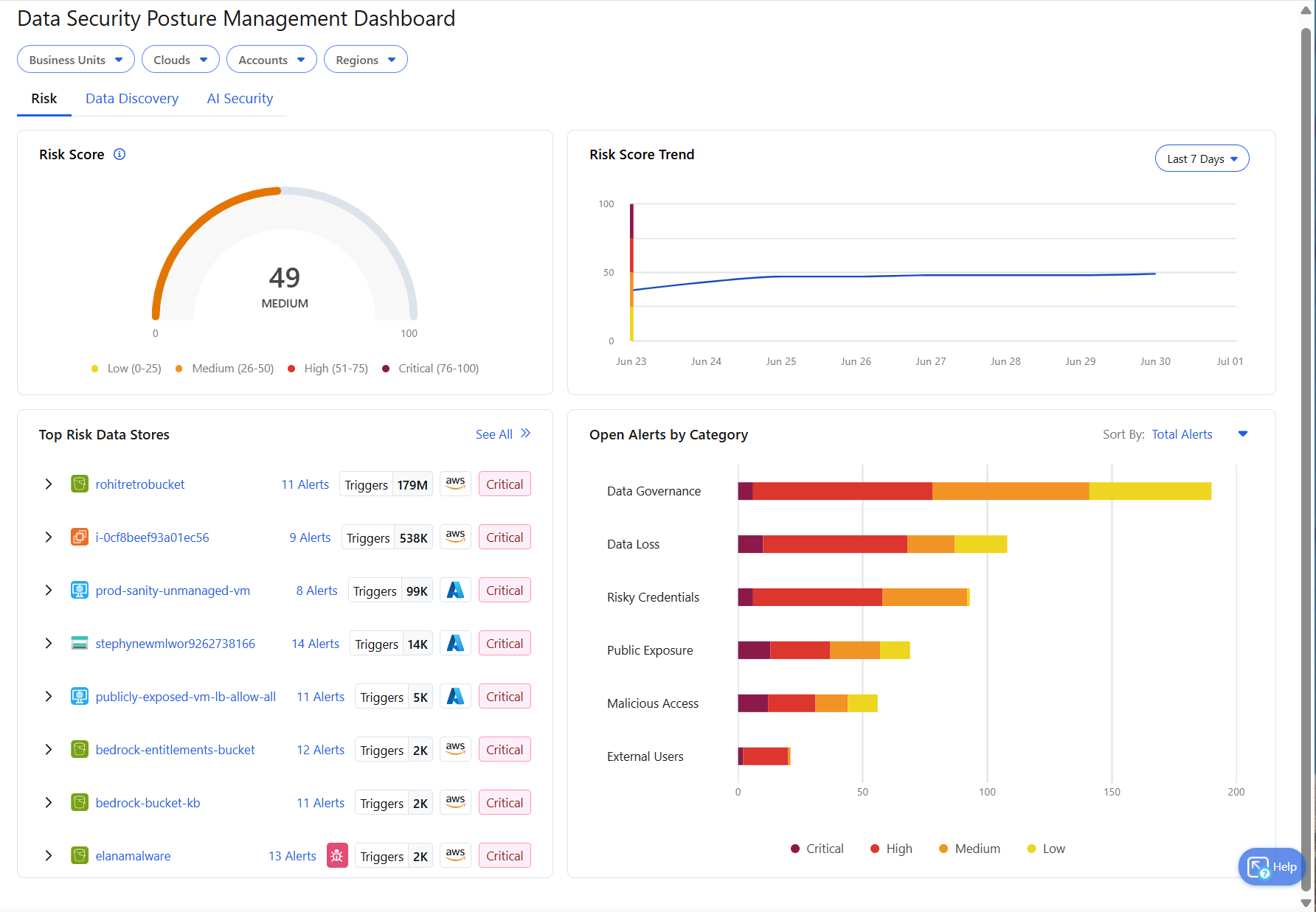
Task: Open the Last 7 Days dropdown
Action: pyautogui.click(x=1201, y=158)
